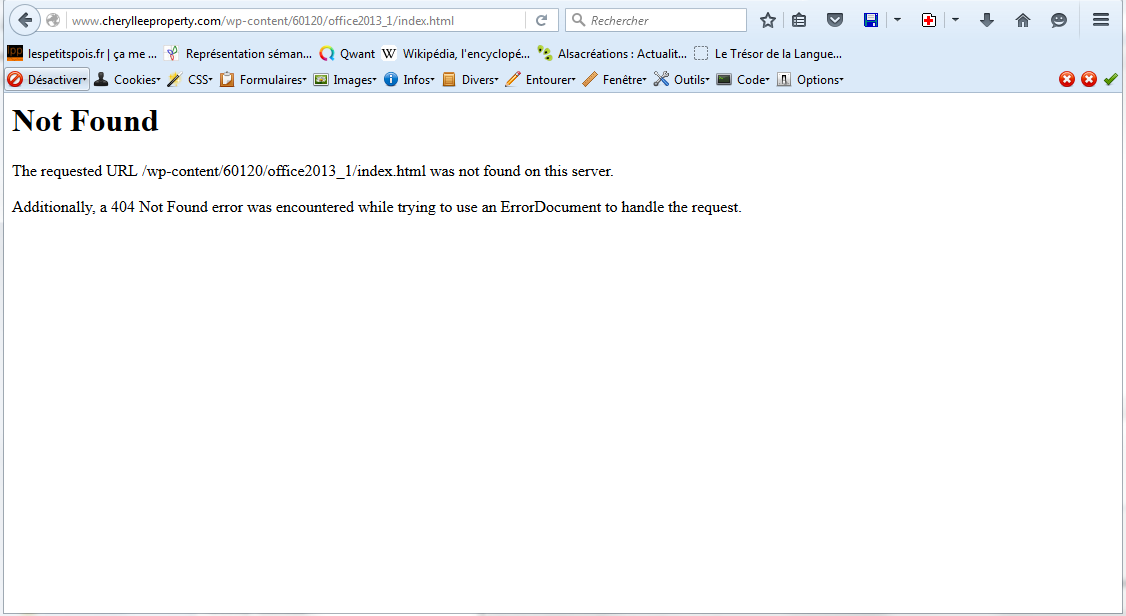Click the blue floppy disk save icon
This screenshot has width=1126, height=616.
point(871,20)
